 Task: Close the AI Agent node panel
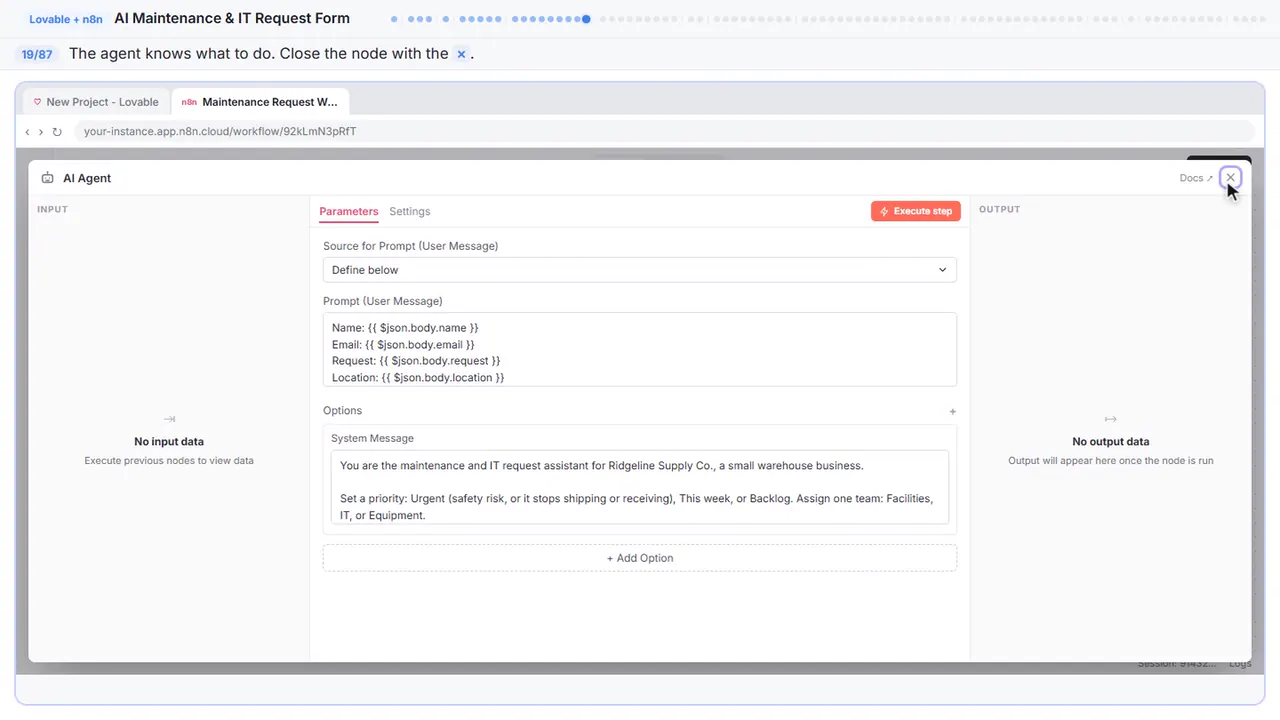pos(1230,178)
